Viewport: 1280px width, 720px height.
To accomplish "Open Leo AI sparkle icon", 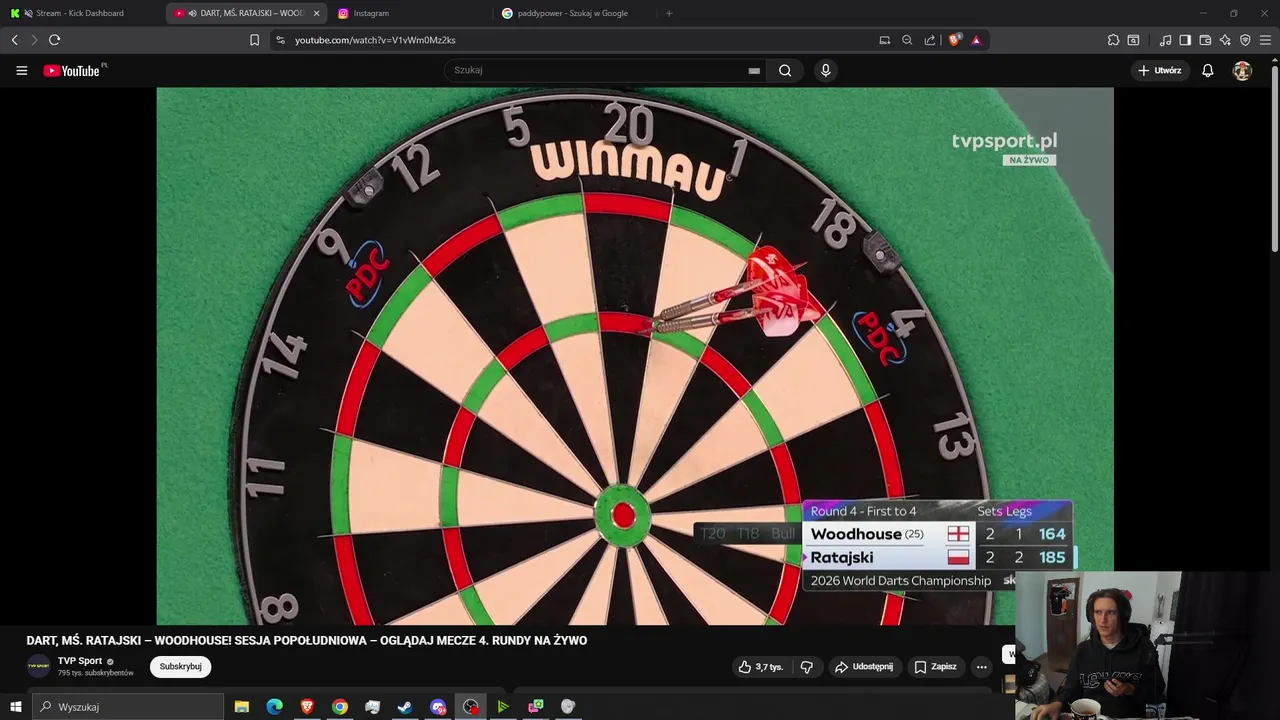I will [1225, 40].
